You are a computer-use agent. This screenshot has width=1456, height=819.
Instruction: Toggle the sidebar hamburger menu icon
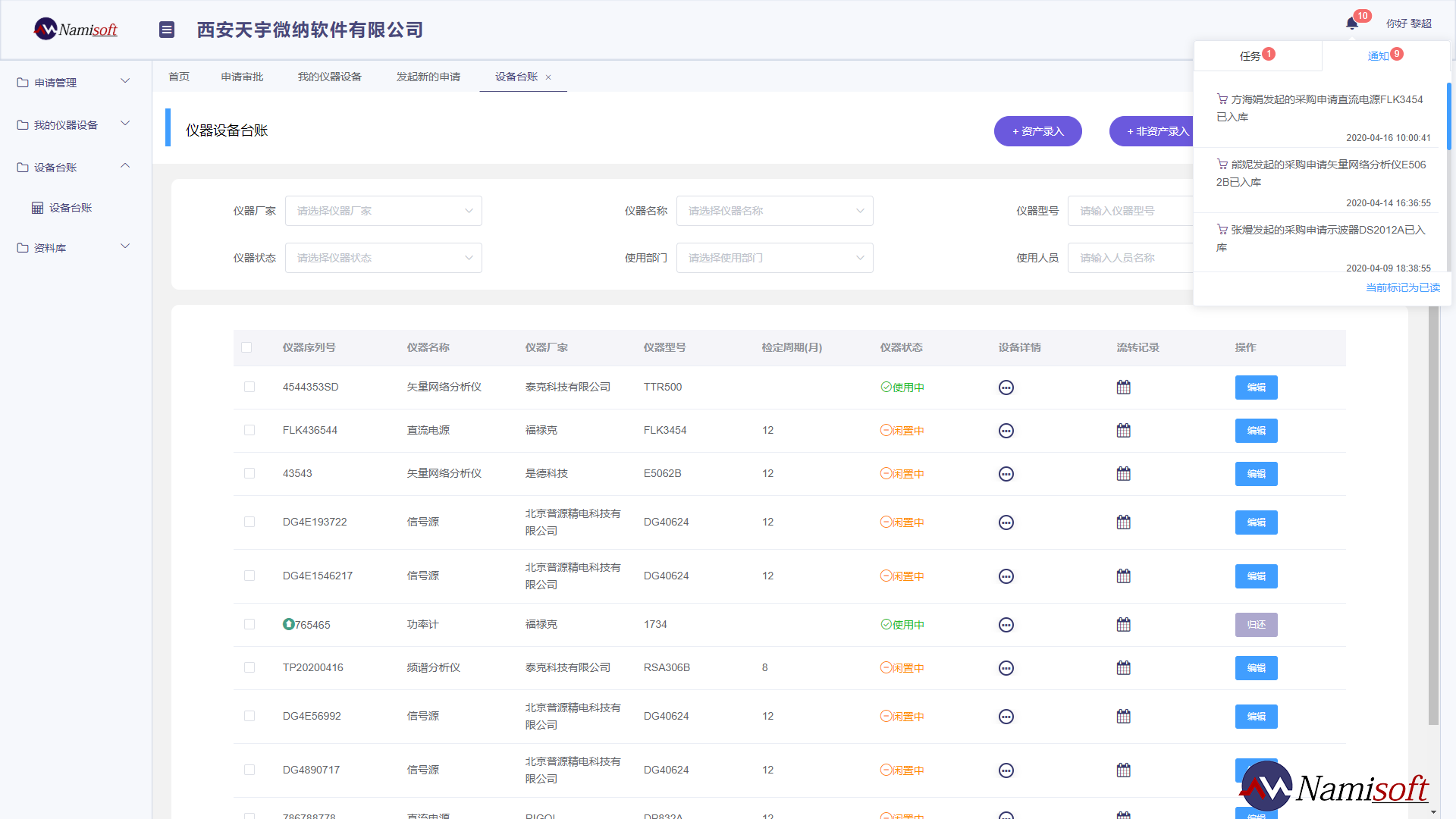(167, 30)
